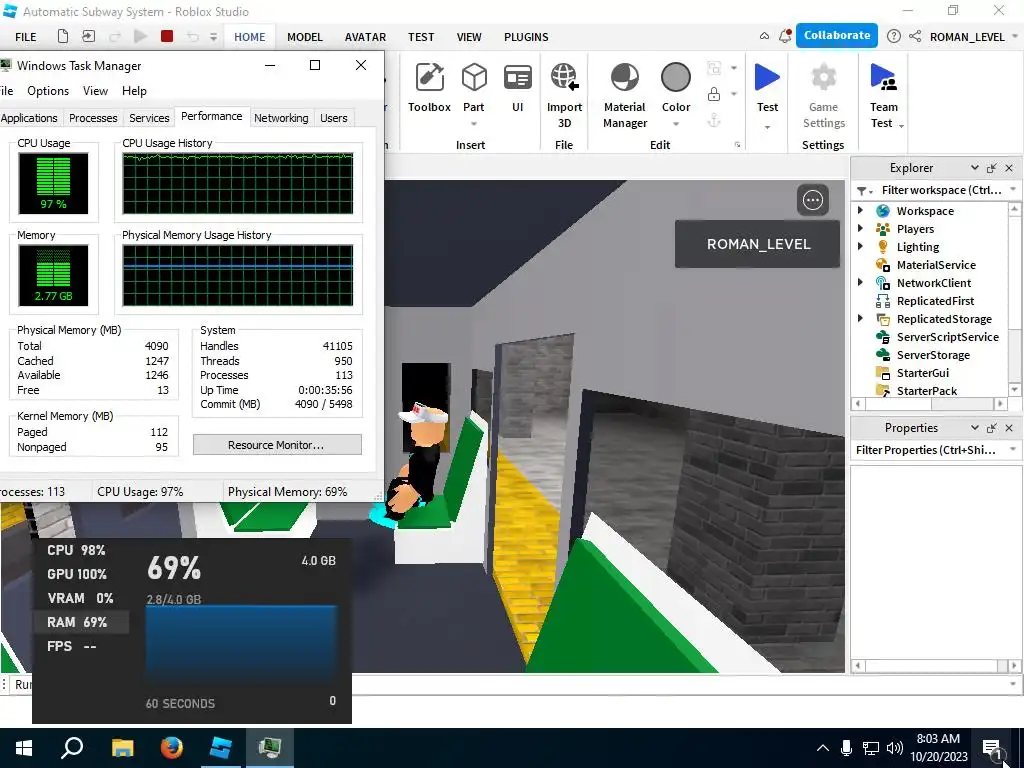Click the Collaborate button
The image size is (1024, 768).
tap(837, 35)
